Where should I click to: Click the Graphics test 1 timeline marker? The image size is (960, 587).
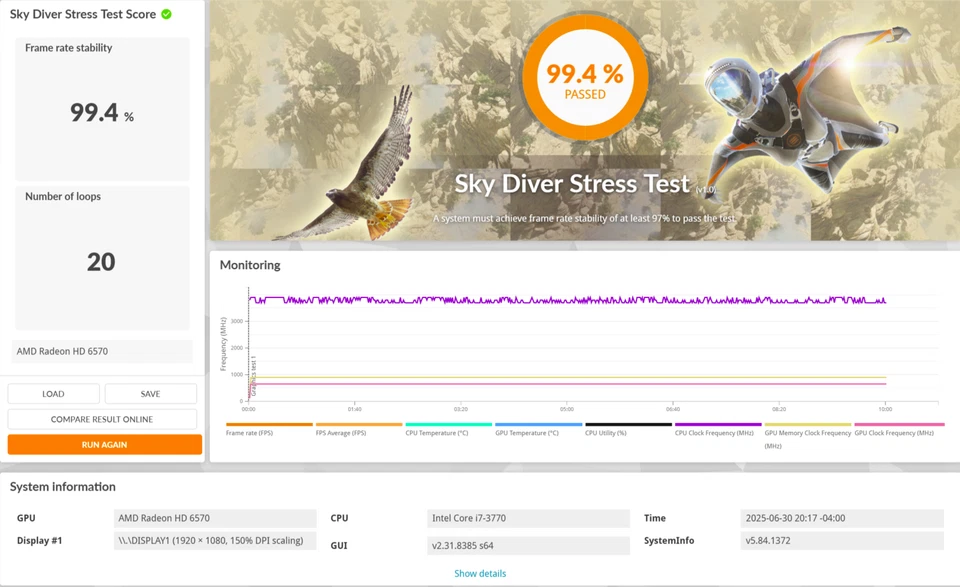(254, 375)
